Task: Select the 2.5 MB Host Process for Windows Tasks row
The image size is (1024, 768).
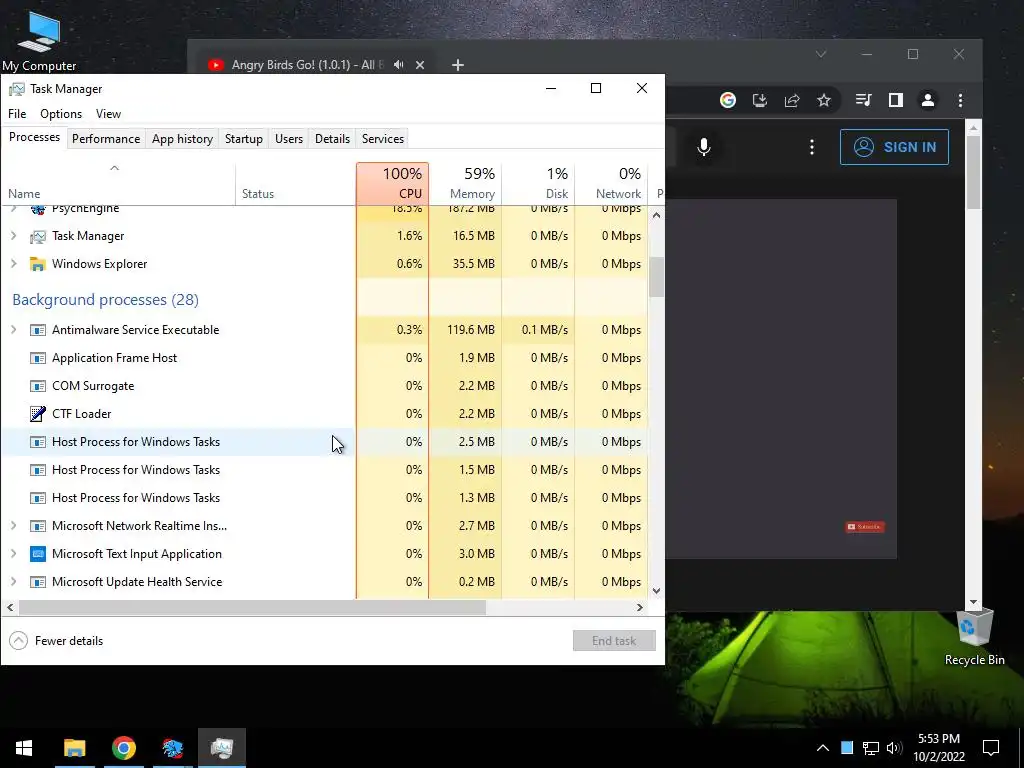Action: pos(325,442)
